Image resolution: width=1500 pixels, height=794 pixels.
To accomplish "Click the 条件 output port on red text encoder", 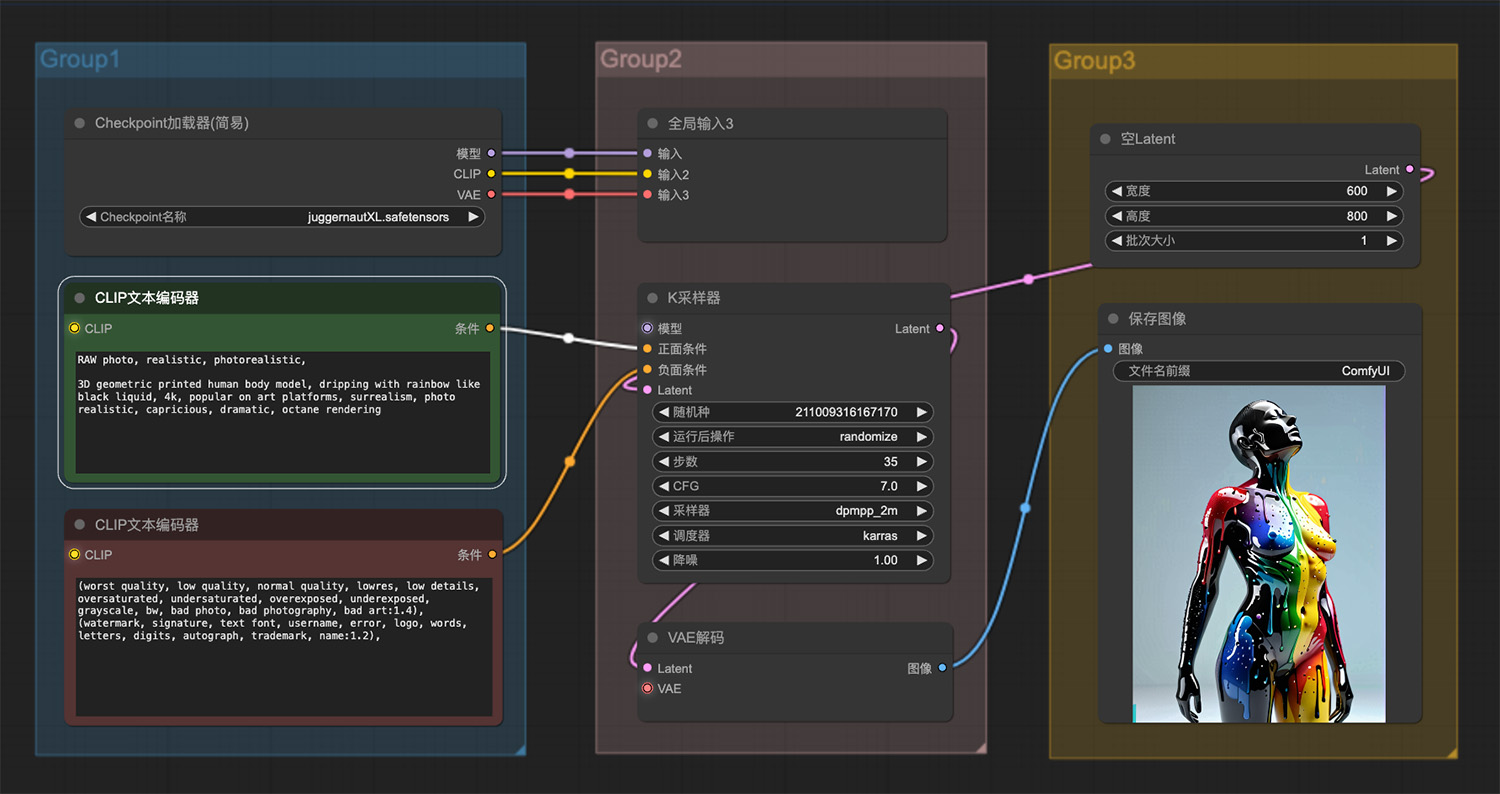I will (492, 555).
